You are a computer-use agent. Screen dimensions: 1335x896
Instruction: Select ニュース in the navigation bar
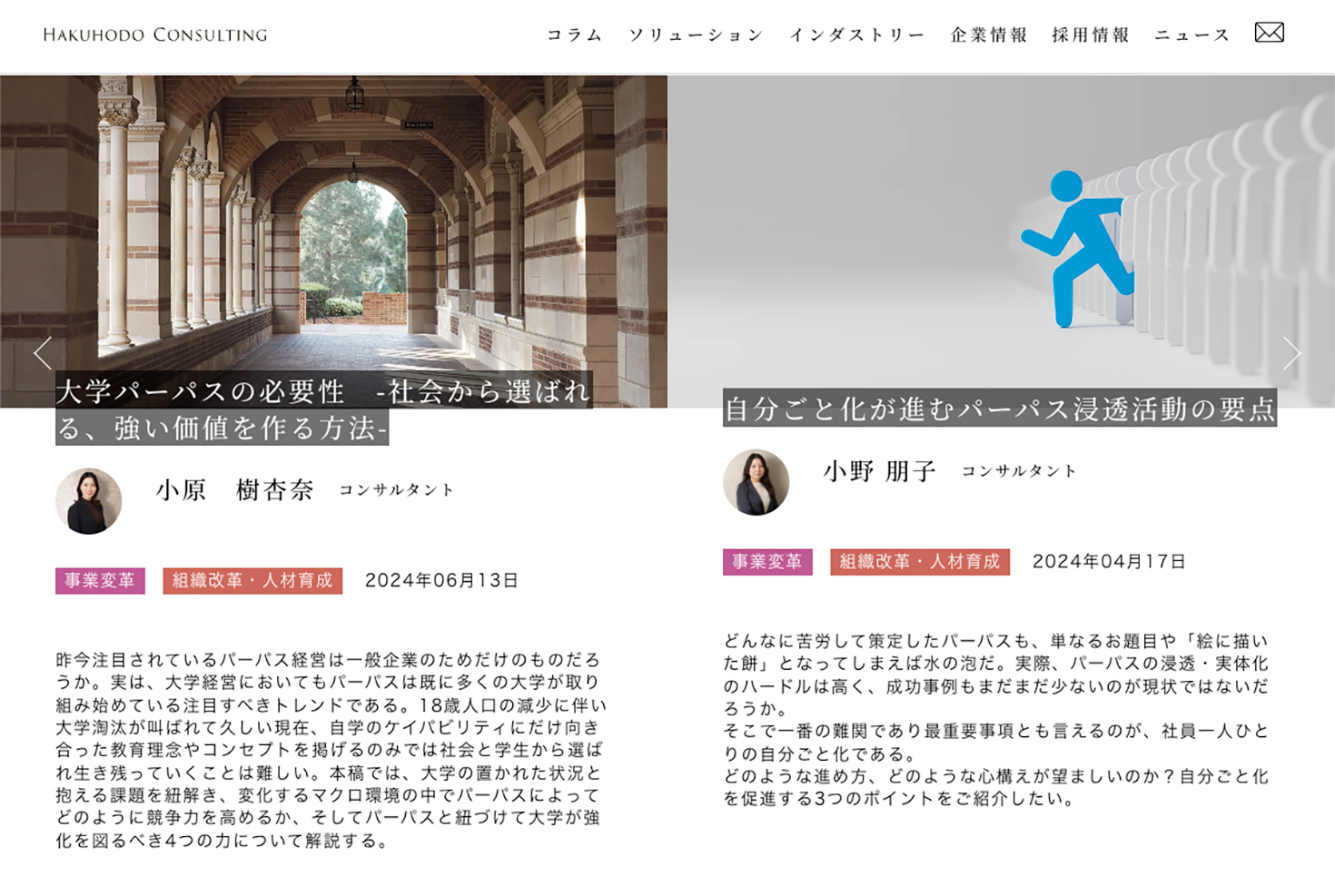(1192, 35)
